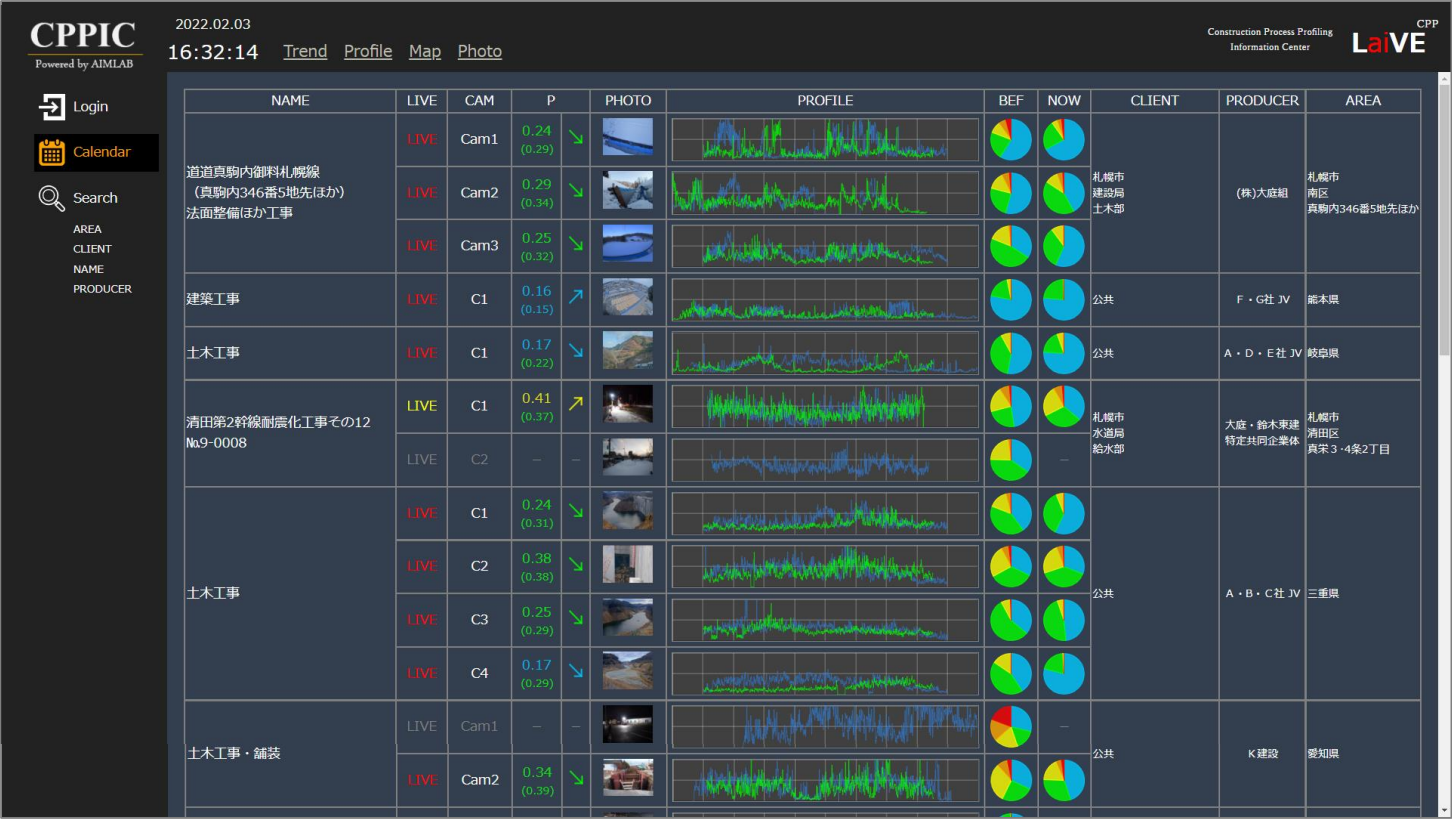This screenshot has height=819, width=1452.
Task: Click the Login door icon
Action: (x=51, y=107)
